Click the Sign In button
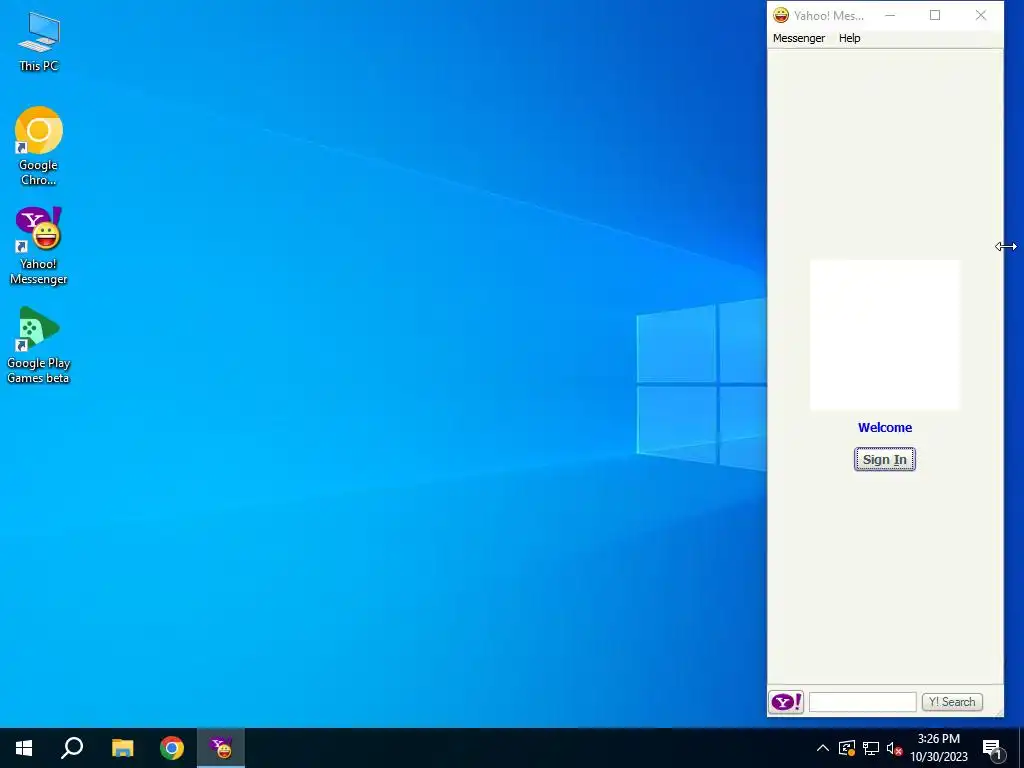This screenshot has width=1024, height=768. pyautogui.click(x=884, y=459)
